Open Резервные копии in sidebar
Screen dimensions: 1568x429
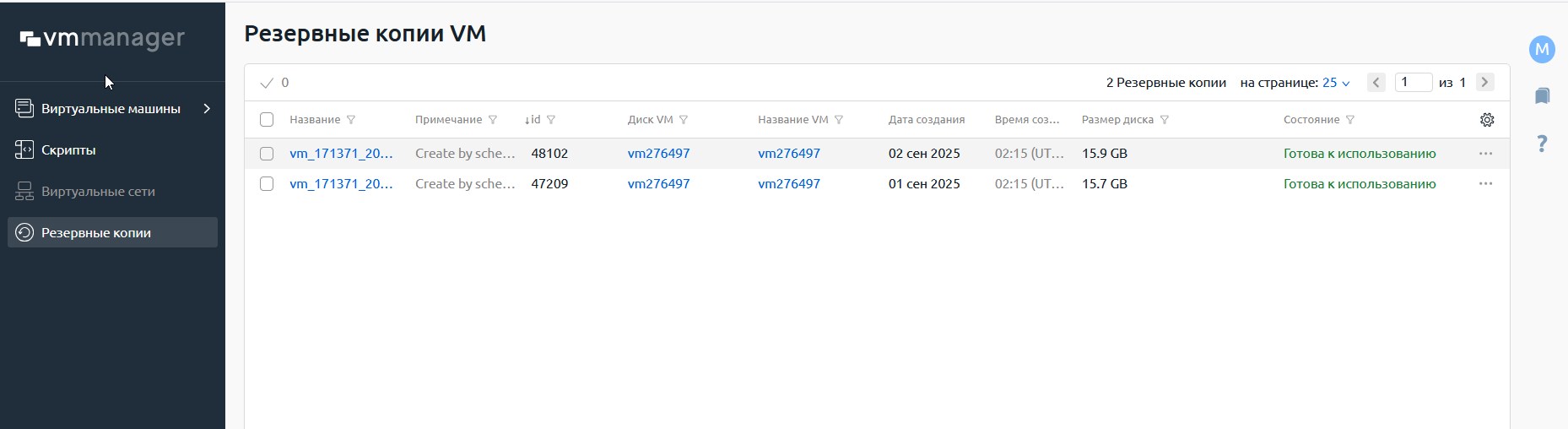click(x=96, y=233)
